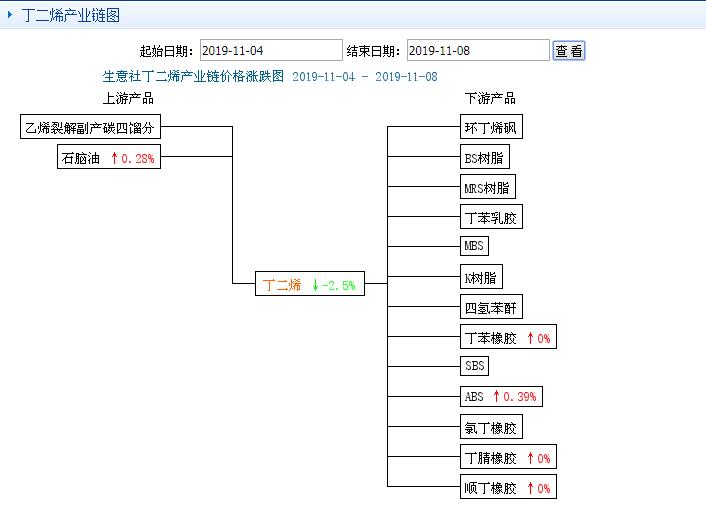Click the K树脂 downstream node
Screen dimensions: 706x515
pyautogui.click(x=481, y=277)
